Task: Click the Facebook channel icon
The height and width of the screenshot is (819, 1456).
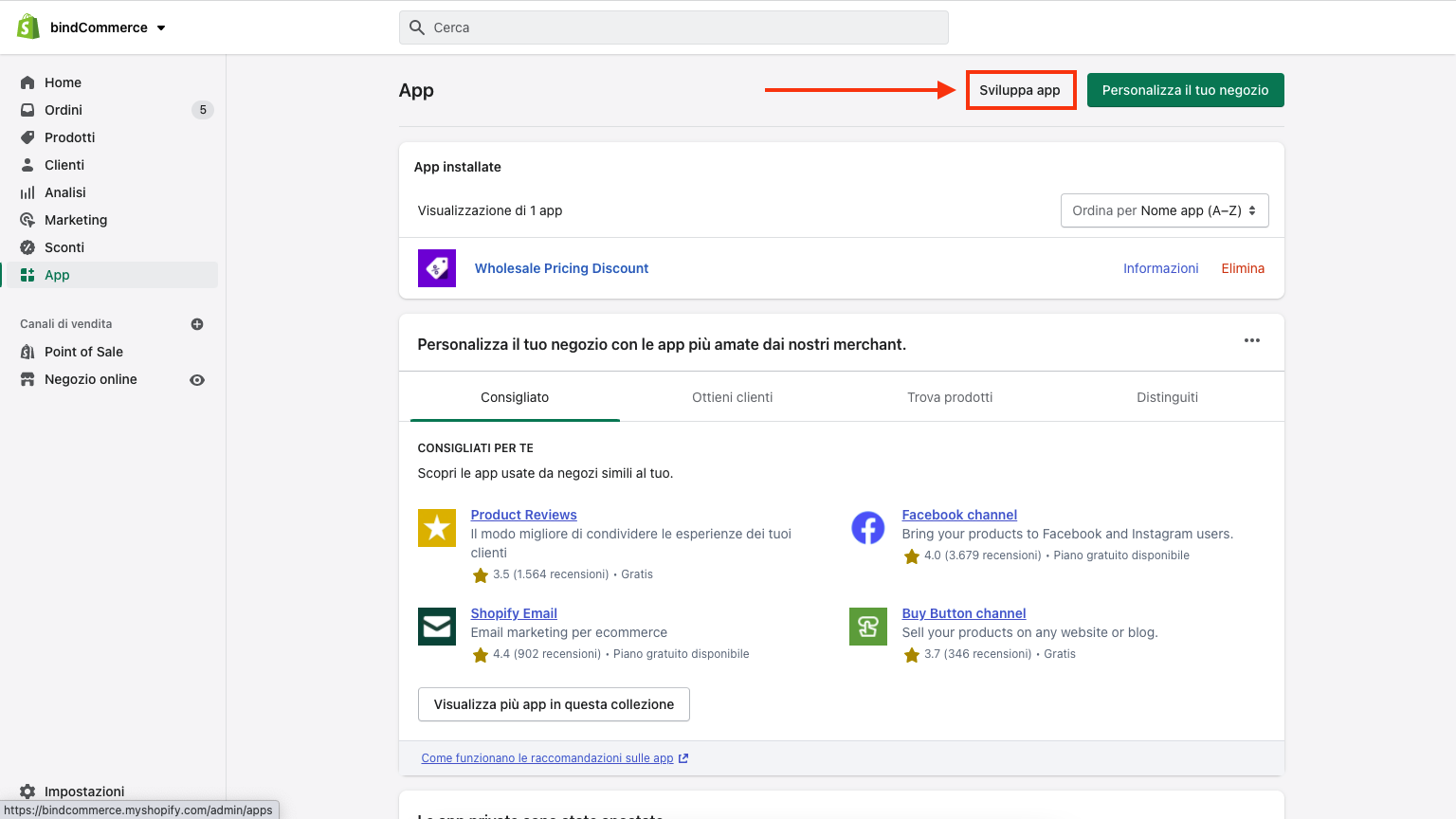Action: coord(867,528)
